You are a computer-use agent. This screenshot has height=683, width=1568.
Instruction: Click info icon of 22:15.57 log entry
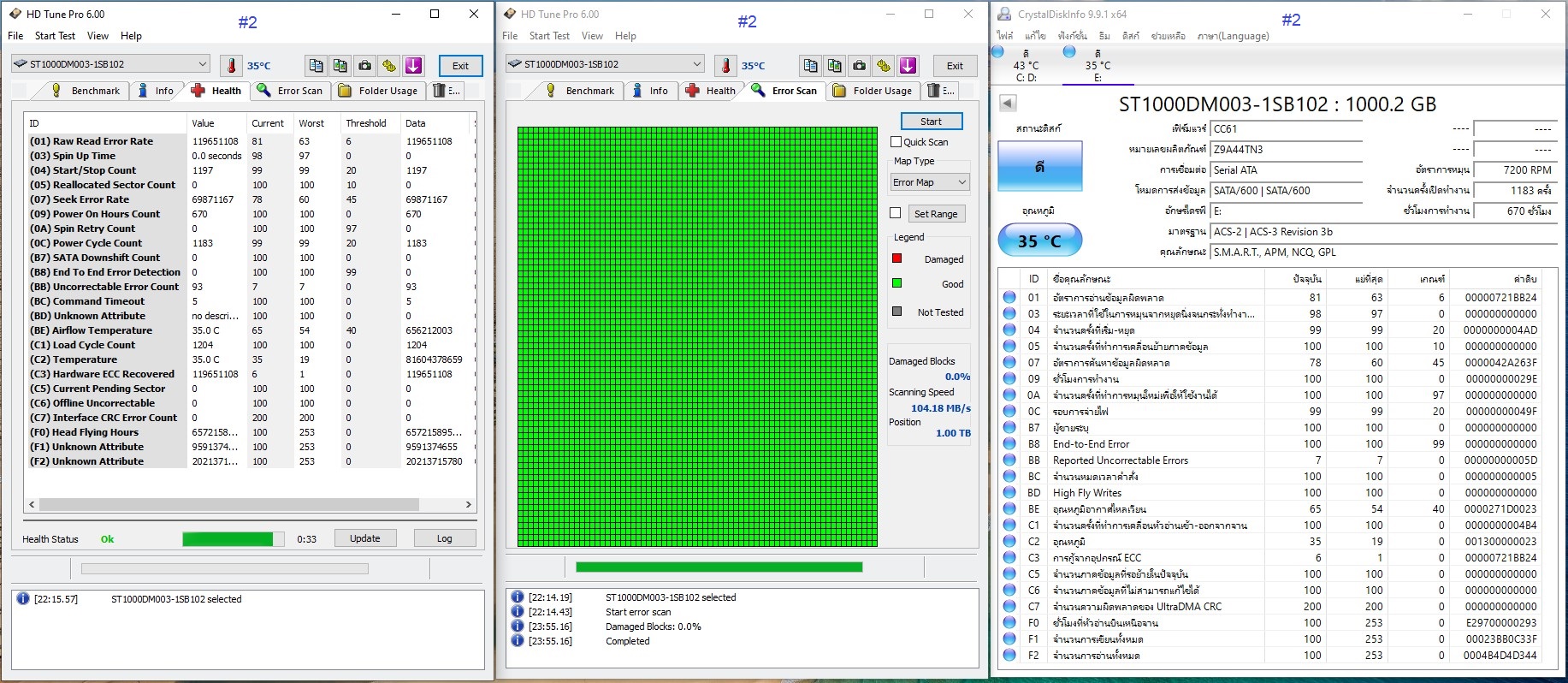pyautogui.click(x=23, y=599)
